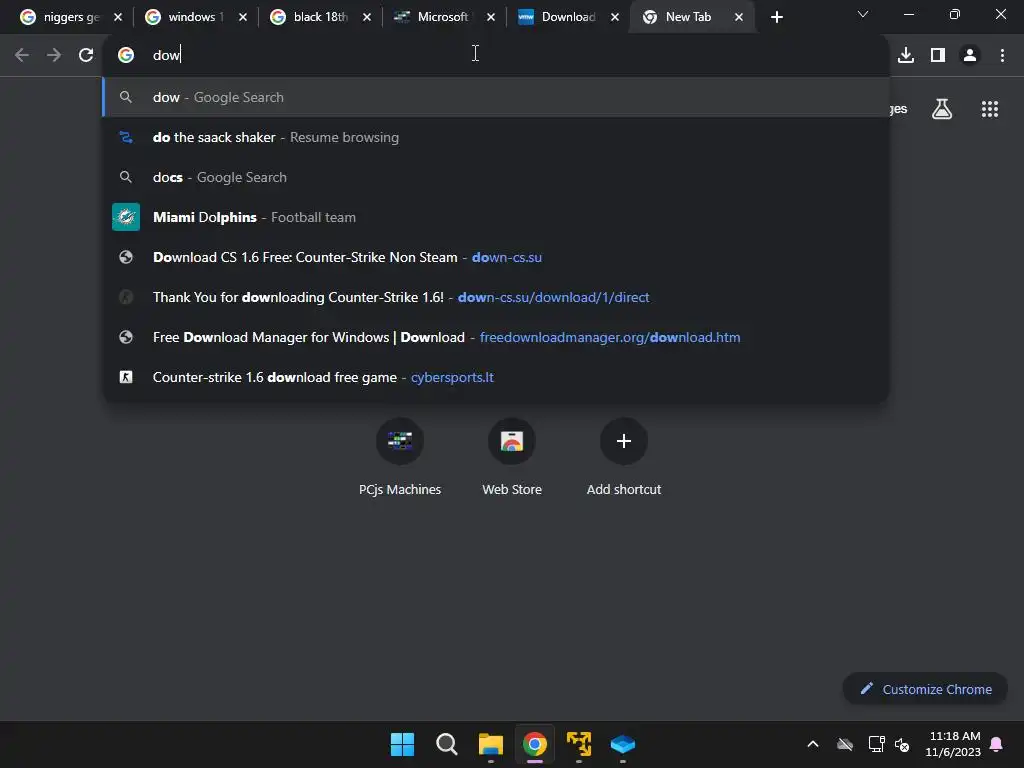Screen dimensions: 1024x768
Task: Open the Chrome three-dot menu
Action: coord(1002,55)
